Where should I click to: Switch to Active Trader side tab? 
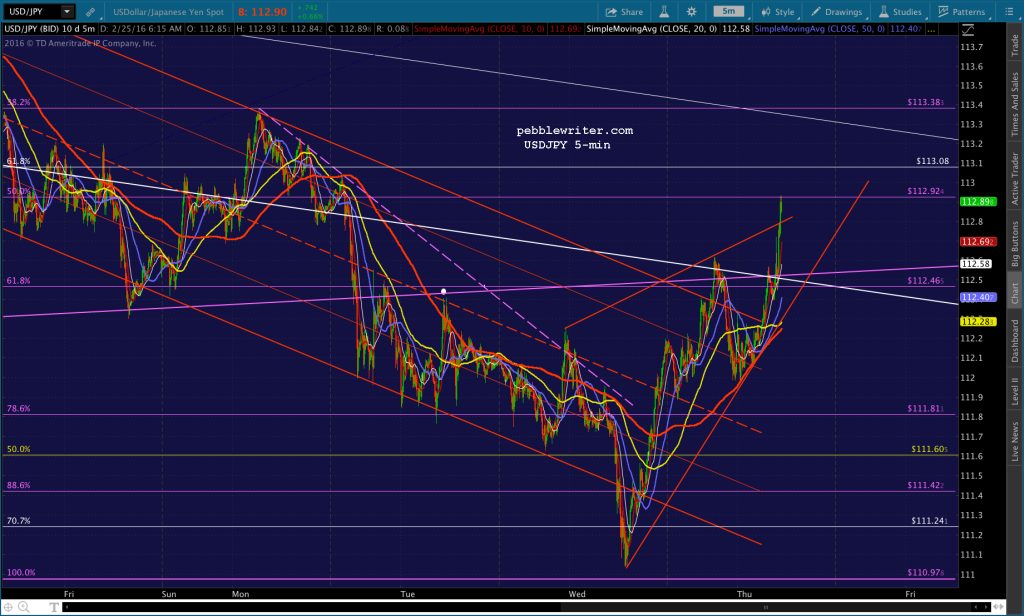click(1015, 178)
